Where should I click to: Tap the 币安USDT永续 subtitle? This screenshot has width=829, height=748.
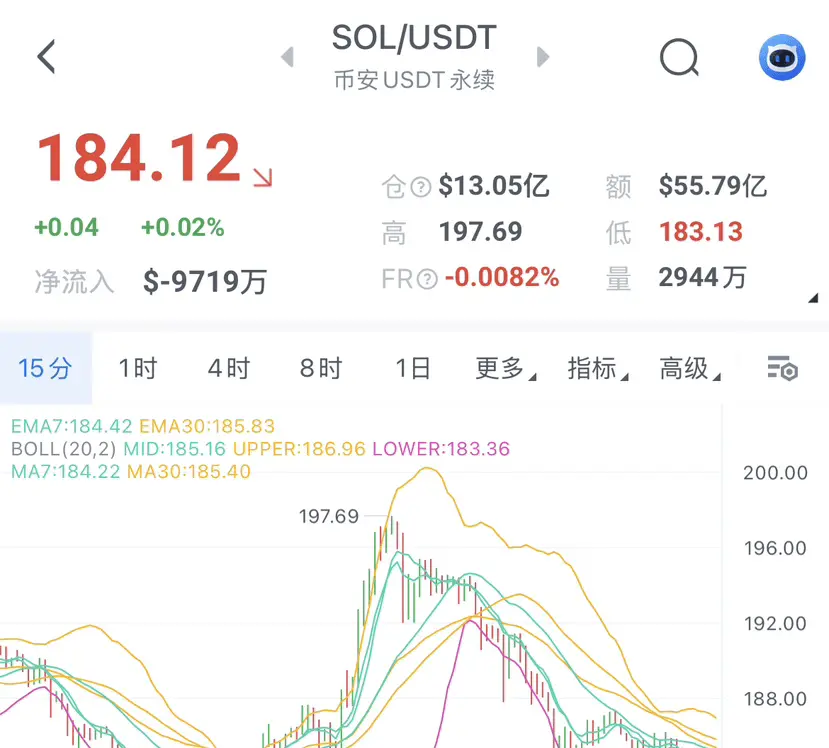(414, 80)
